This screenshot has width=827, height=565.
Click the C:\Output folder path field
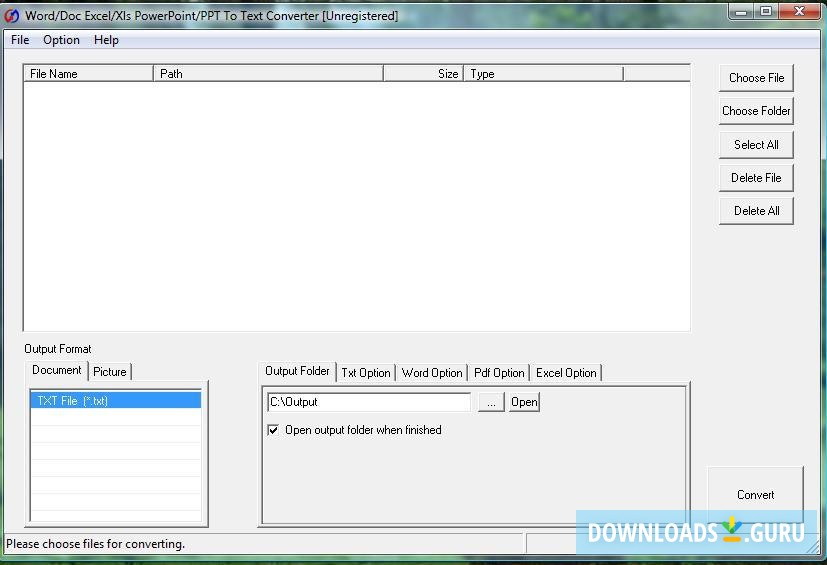coord(369,402)
